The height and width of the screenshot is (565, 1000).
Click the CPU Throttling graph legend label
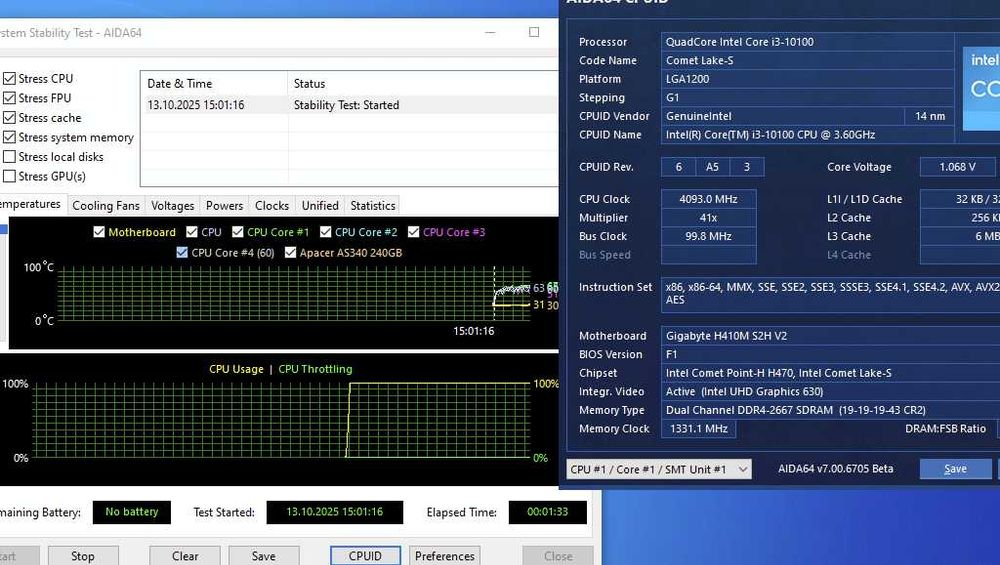pyautogui.click(x=315, y=369)
